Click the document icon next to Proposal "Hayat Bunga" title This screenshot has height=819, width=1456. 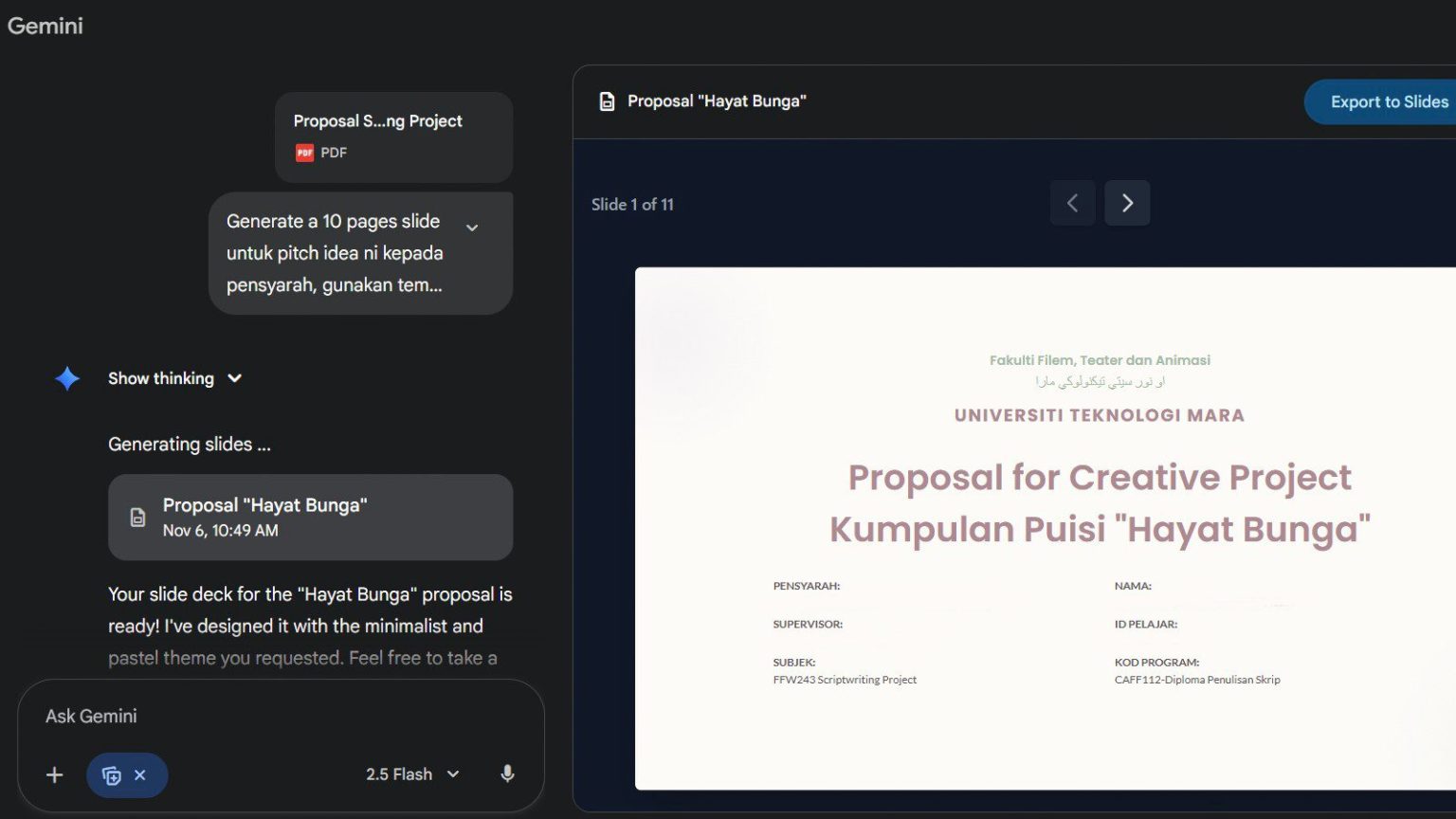click(x=607, y=100)
